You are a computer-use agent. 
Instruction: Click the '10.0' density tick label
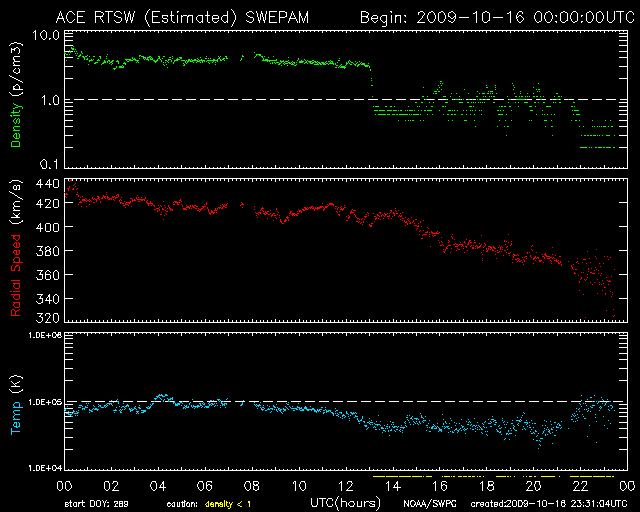pyautogui.click(x=46, y=35)
